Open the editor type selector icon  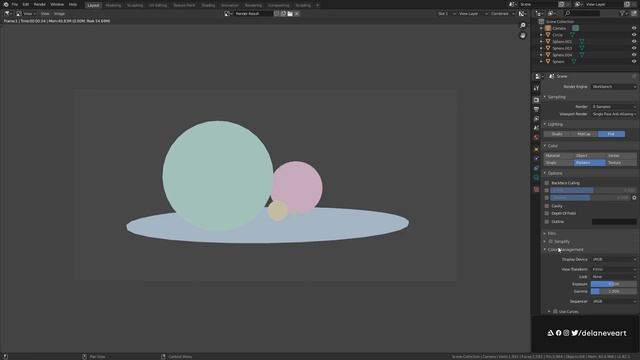click(x=8, y=14)
